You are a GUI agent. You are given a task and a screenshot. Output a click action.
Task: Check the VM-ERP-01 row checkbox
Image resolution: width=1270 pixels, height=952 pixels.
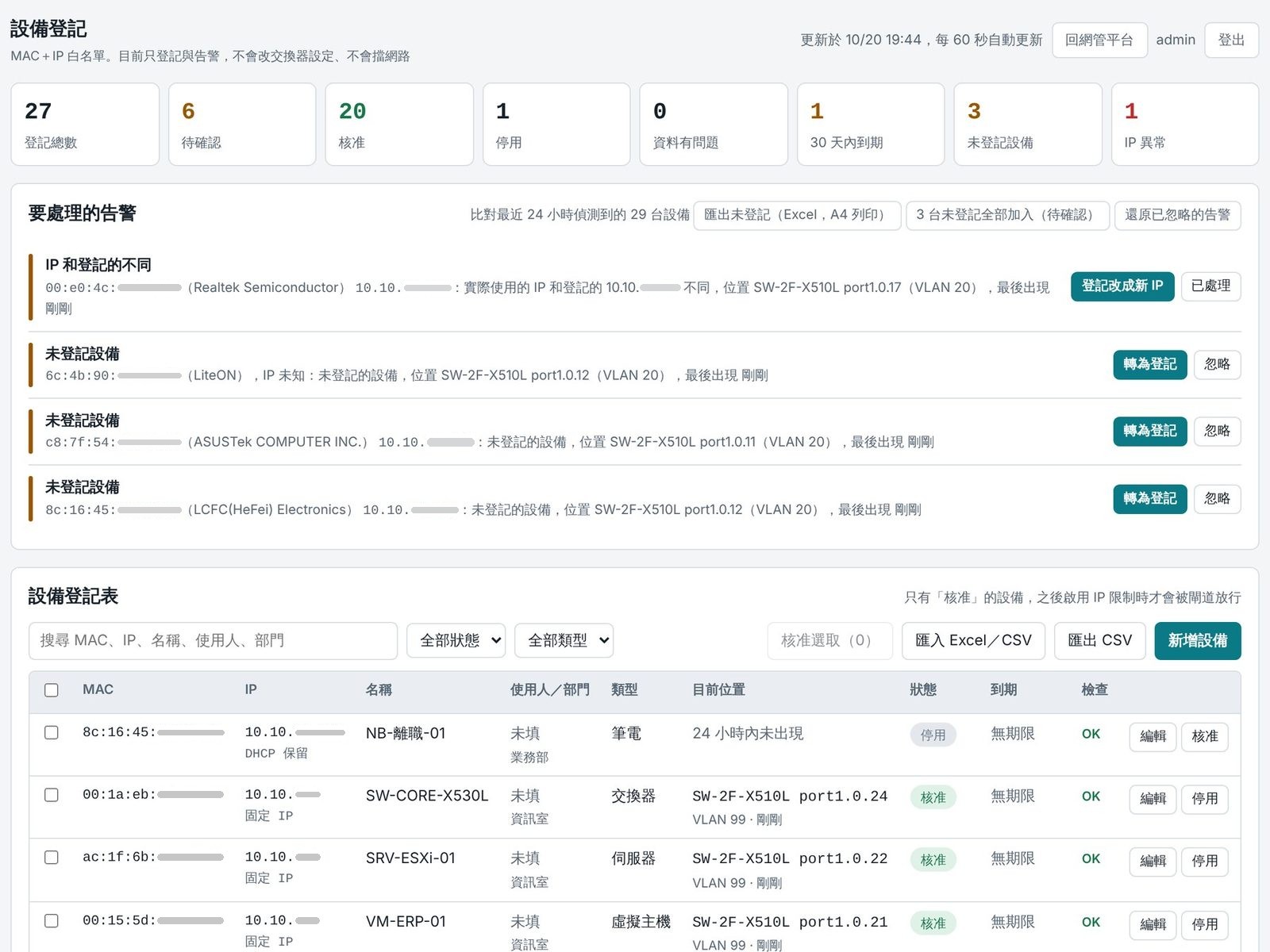52,921
